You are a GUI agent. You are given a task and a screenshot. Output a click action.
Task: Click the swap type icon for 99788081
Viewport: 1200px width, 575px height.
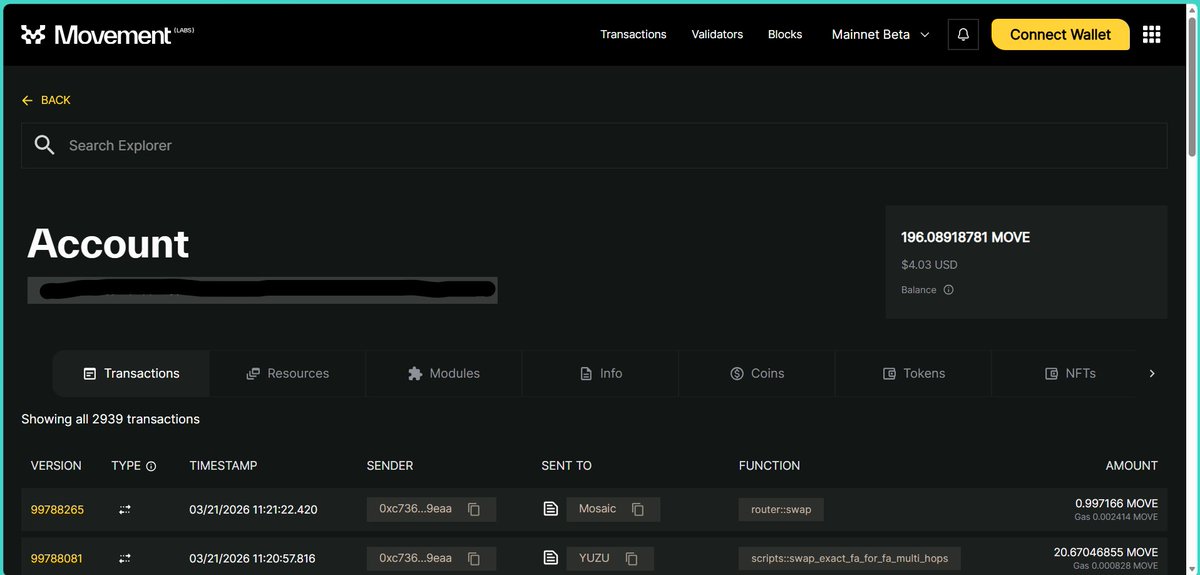[x=125, y=558]
